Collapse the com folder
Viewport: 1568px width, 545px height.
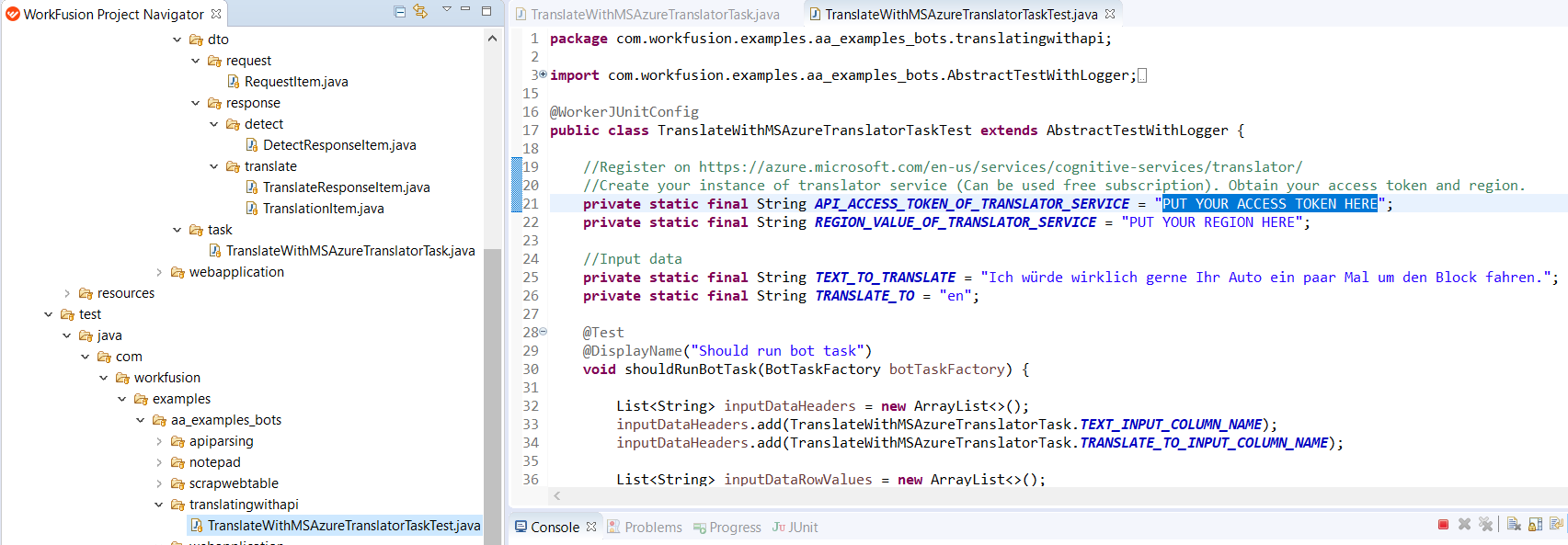coord(86,357)
